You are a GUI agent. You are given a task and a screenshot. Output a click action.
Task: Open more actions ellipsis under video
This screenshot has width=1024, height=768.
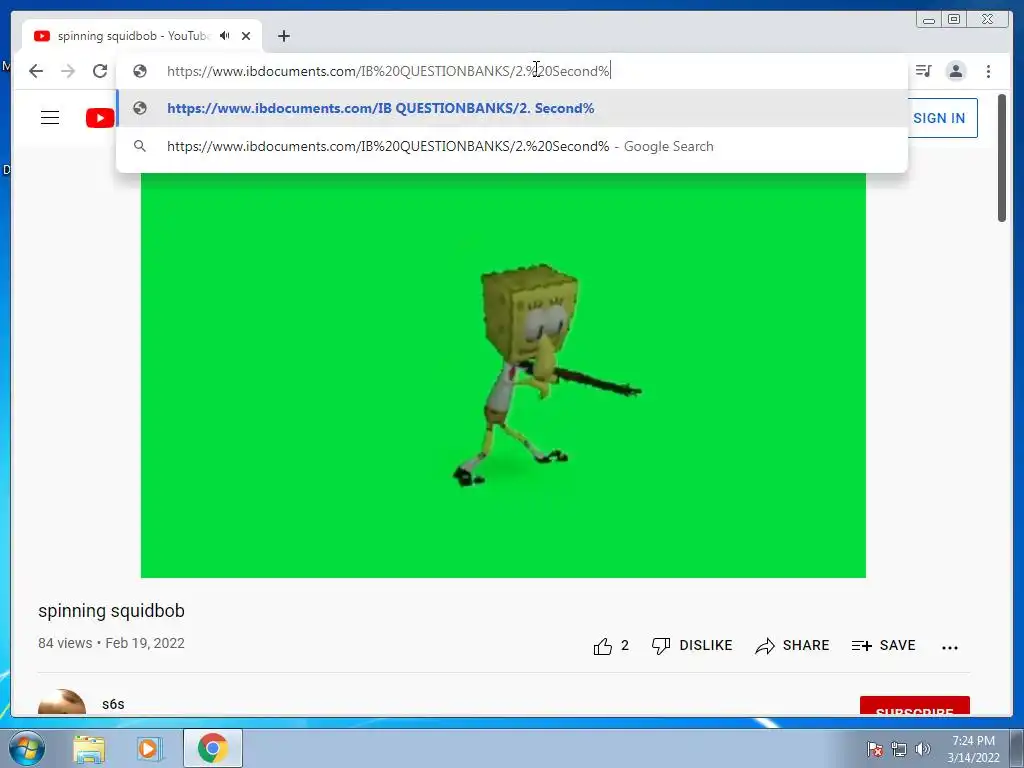950,647
